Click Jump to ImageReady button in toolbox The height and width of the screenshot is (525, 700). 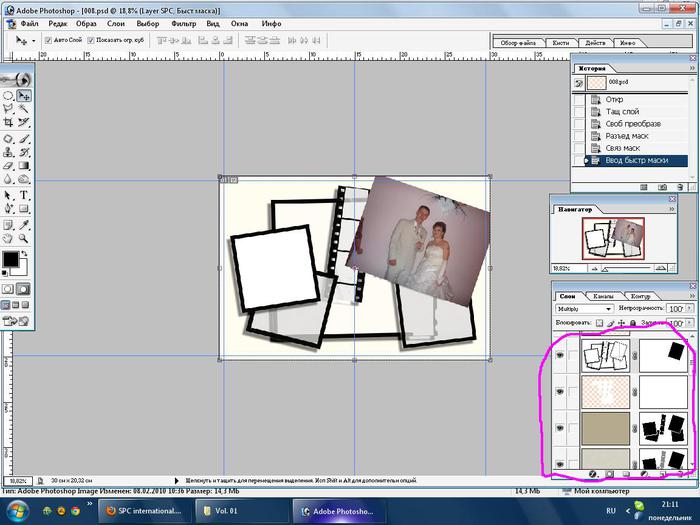(x=16, y=321)
